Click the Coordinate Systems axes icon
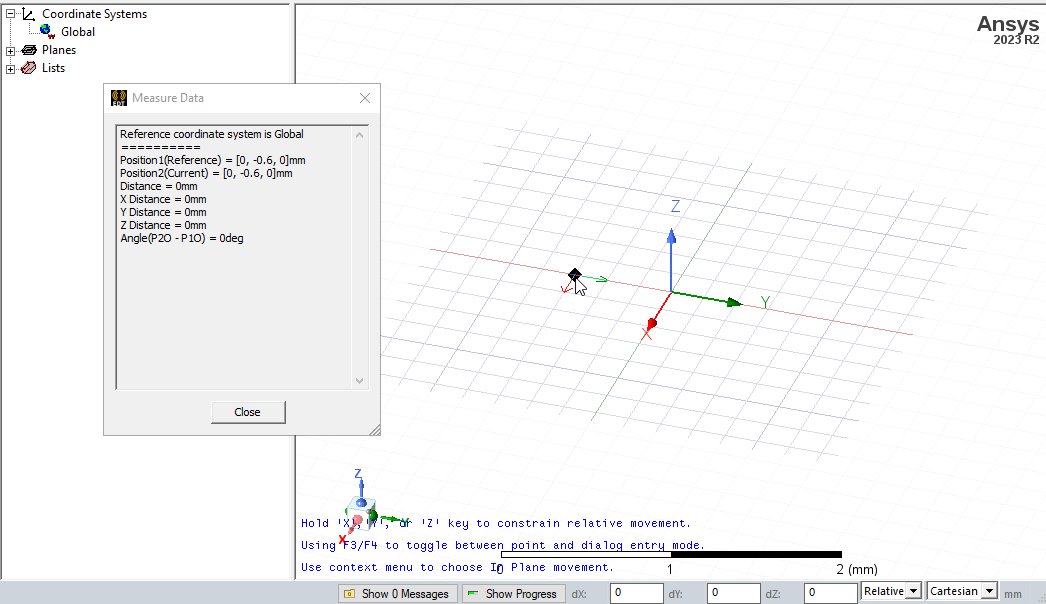Image resolution: width=1046 pixels, height=604 pixels. [27, 13]
